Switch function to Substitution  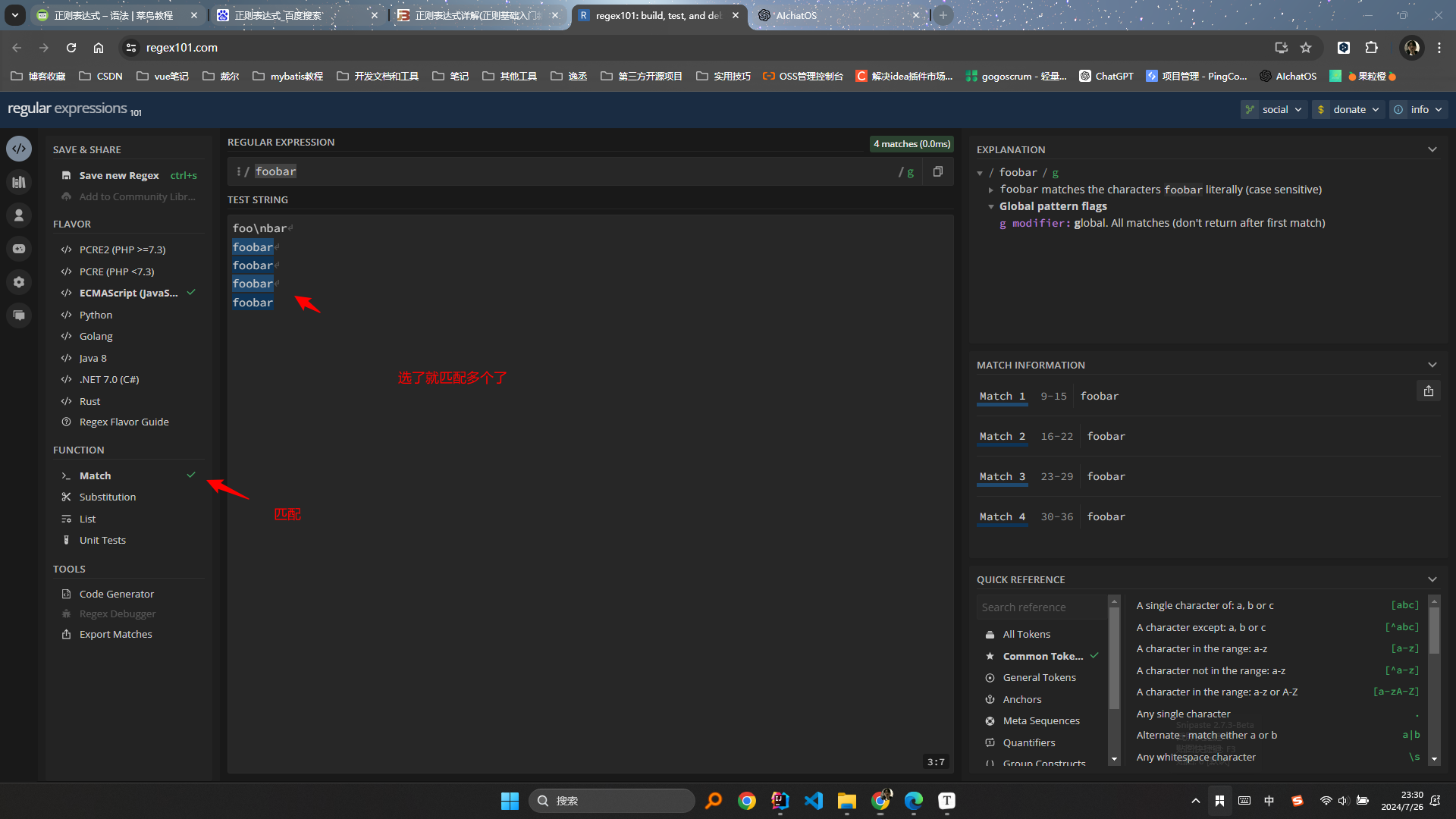tap(108, 497)
